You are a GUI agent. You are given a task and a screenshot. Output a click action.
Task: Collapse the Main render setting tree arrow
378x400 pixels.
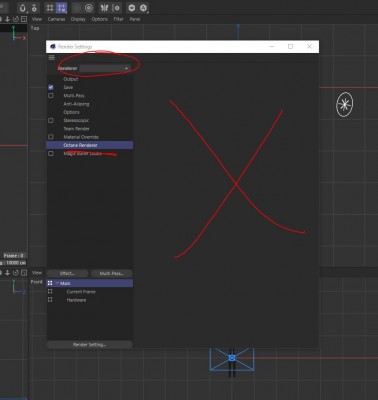point(57,283)
